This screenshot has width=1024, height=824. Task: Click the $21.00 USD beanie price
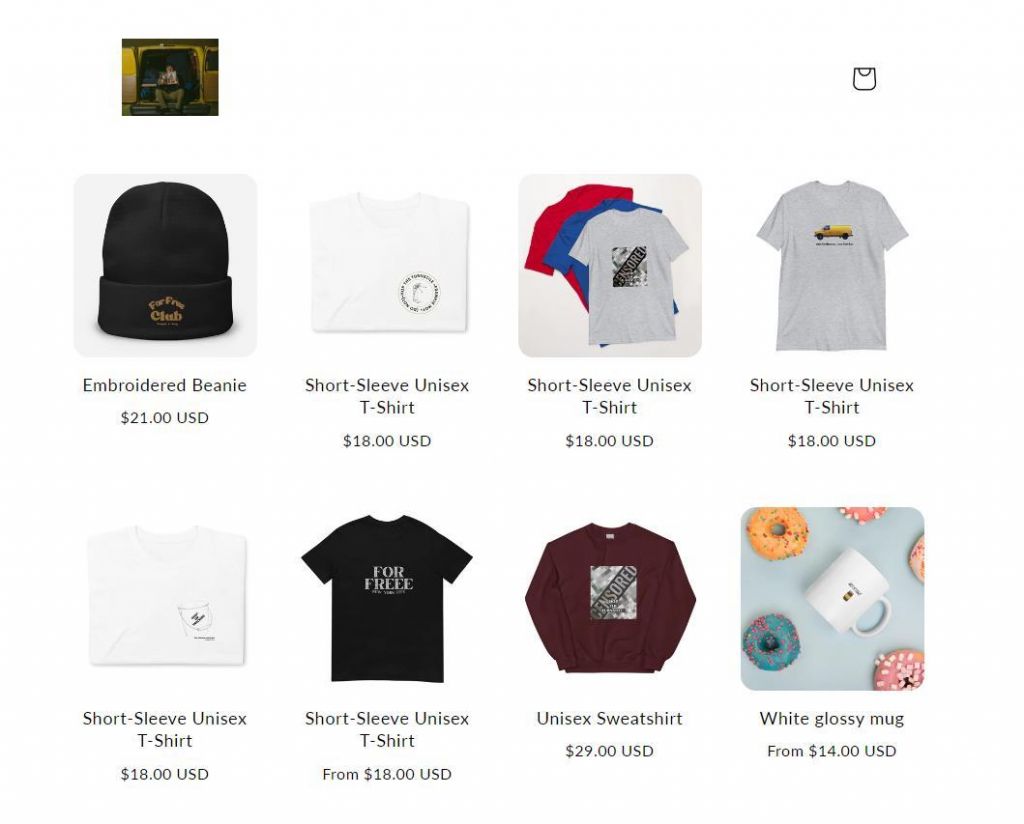click(x=165, y=418)
